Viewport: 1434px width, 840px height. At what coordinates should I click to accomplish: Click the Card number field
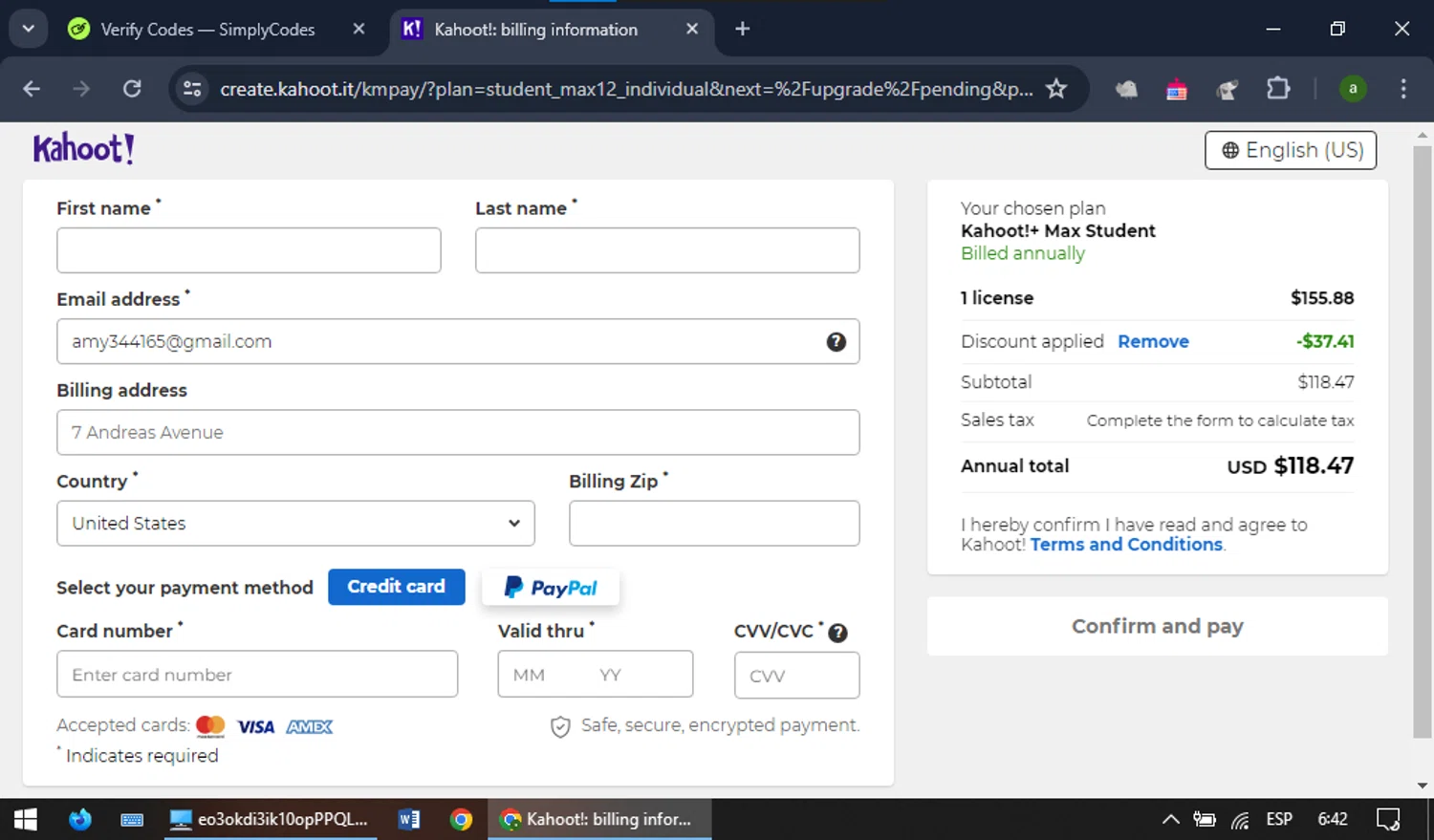pyautogui.click(x=257, y=674)
